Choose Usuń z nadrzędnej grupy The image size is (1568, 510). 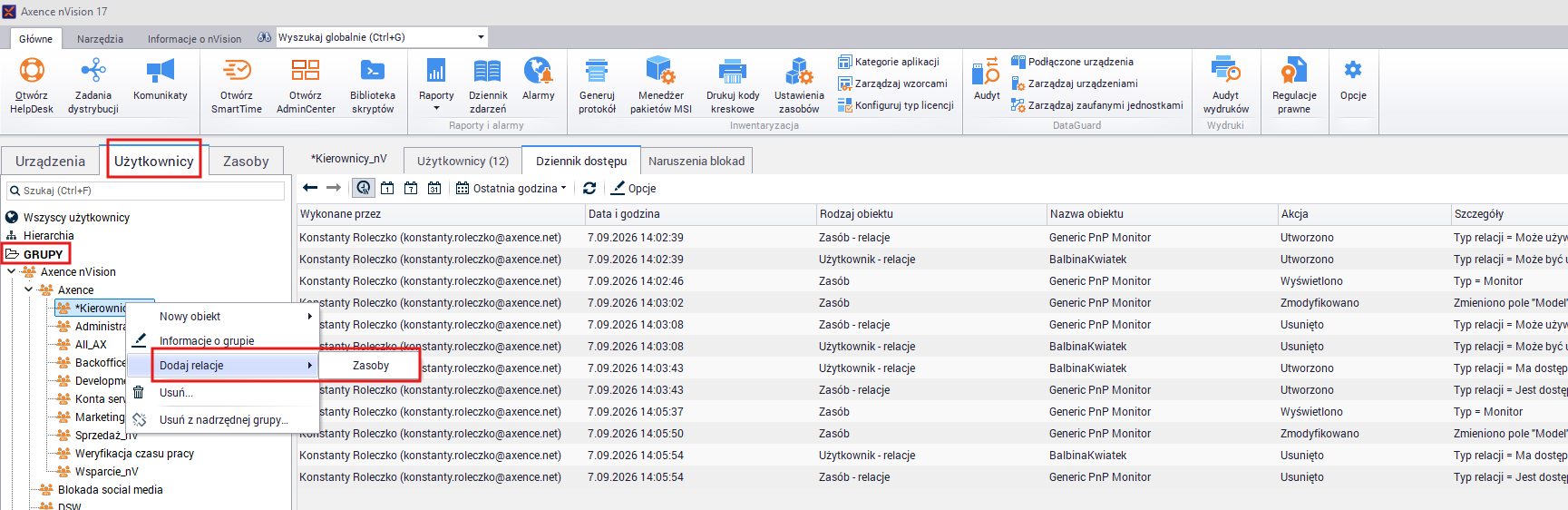pyautogui.click(x=223, y=420)
